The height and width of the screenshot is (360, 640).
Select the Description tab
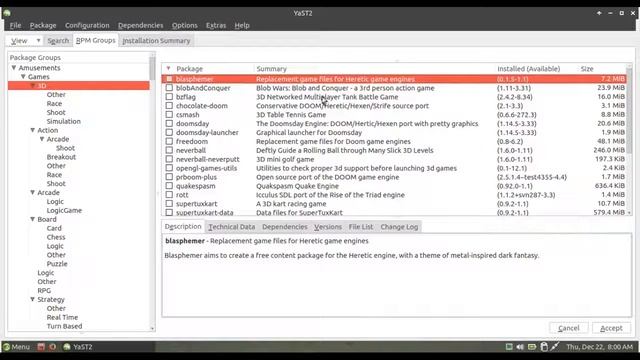click(x=183, y=227)
